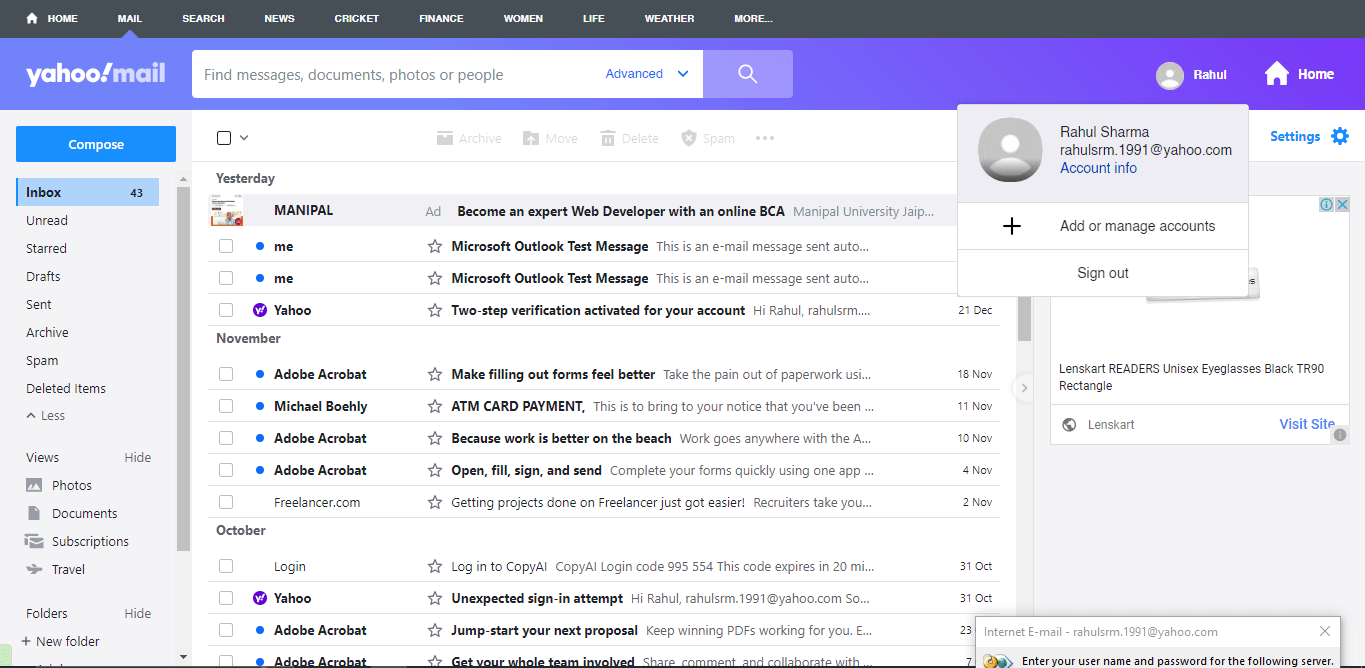The image size is (1365, 668).
Task: Star the Make filling out forms email
Action: (435, 374)
